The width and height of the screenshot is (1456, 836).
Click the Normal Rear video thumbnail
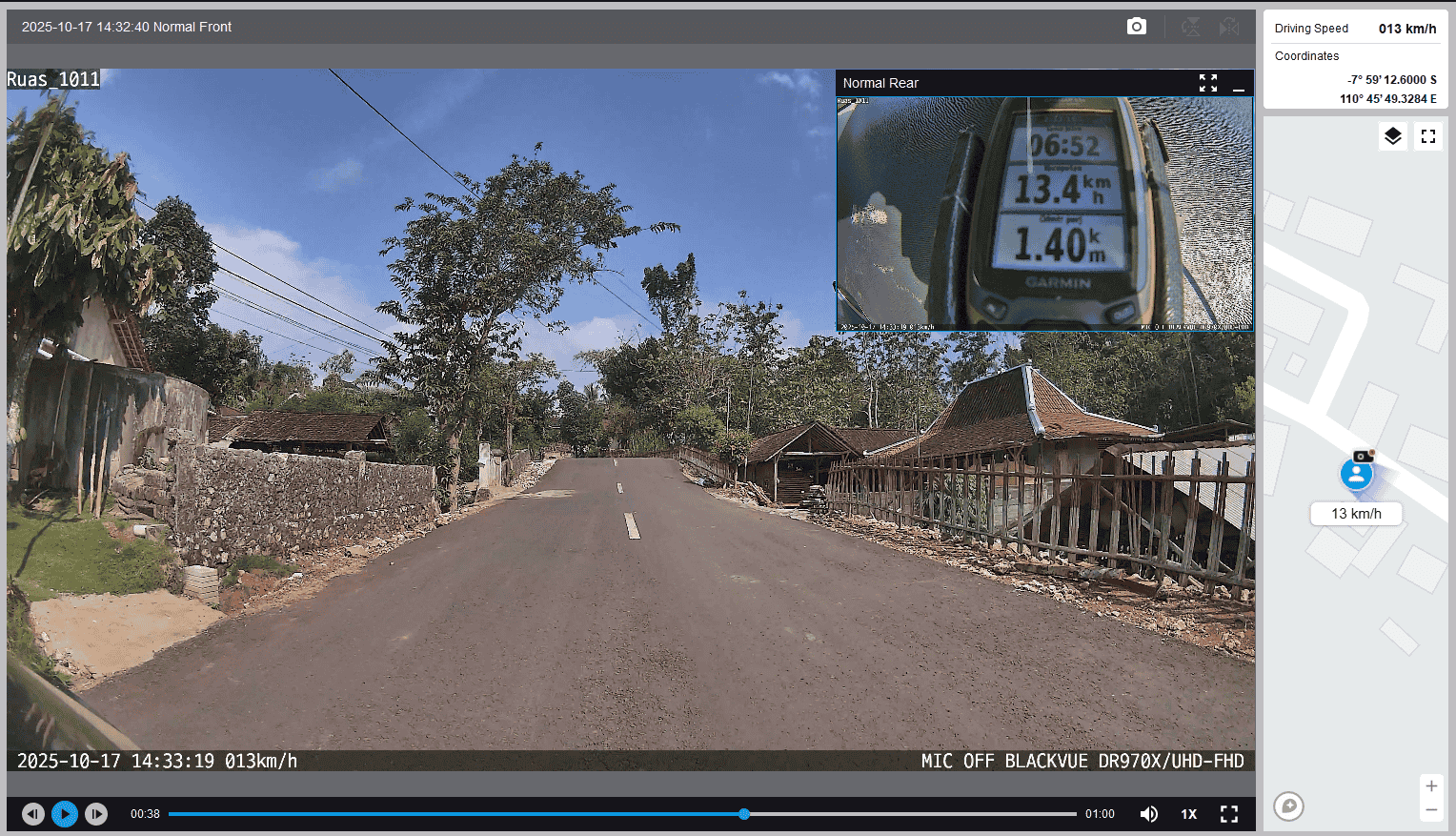pyautogui.click(x=1044, y=213)
